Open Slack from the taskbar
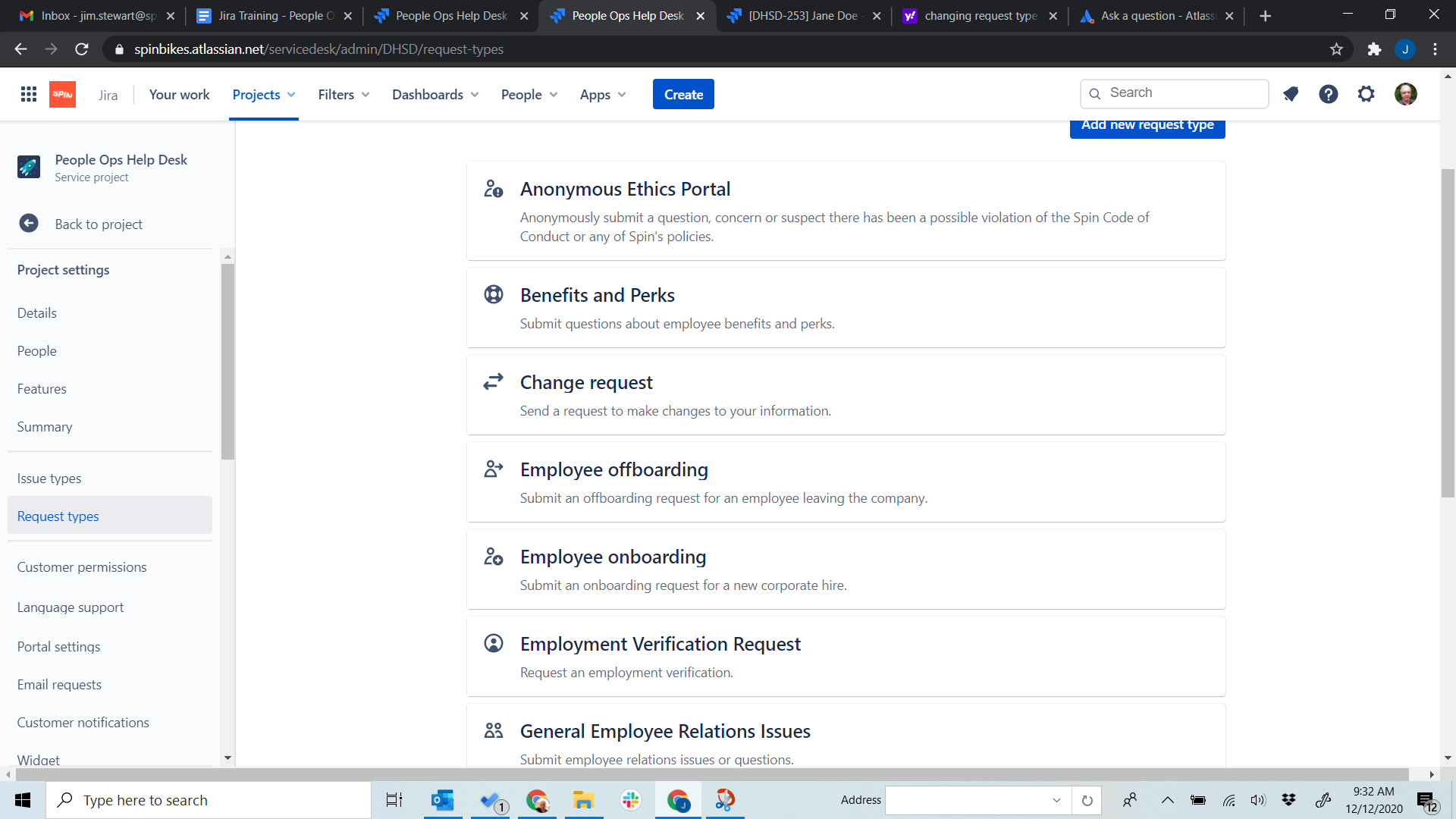The width and height of the screenshot is (1456, 819). tap(630, 799)
